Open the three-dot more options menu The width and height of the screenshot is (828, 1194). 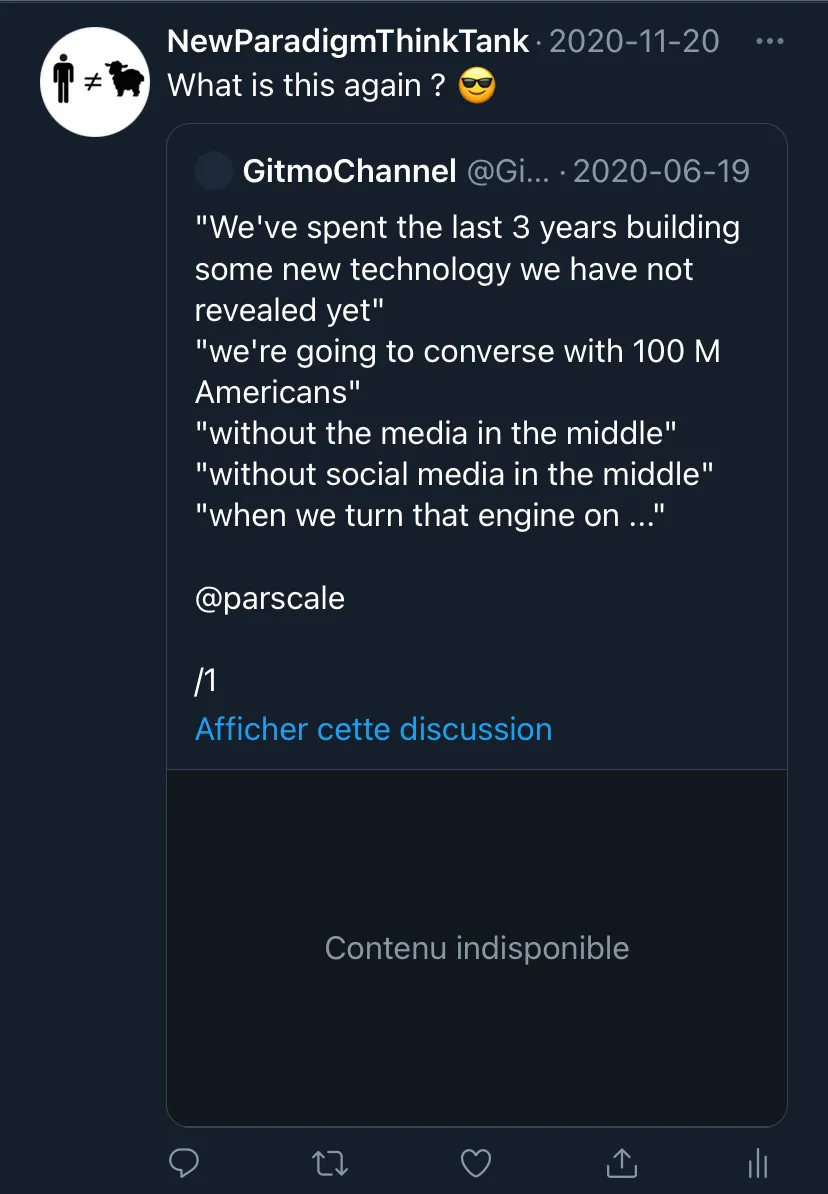(x=769, y=41)
